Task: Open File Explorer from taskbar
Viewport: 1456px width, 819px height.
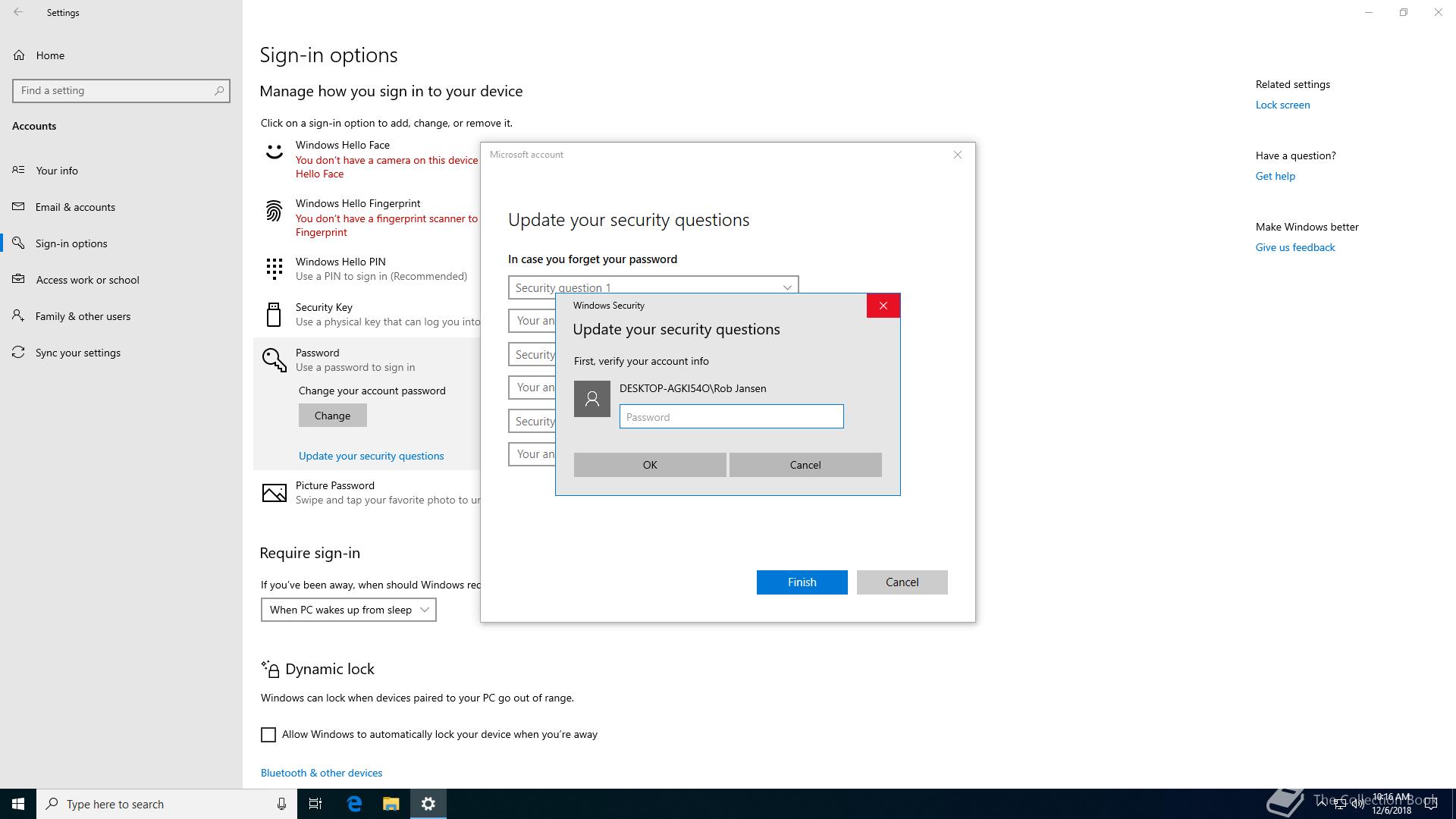Action: click(391, 804)
